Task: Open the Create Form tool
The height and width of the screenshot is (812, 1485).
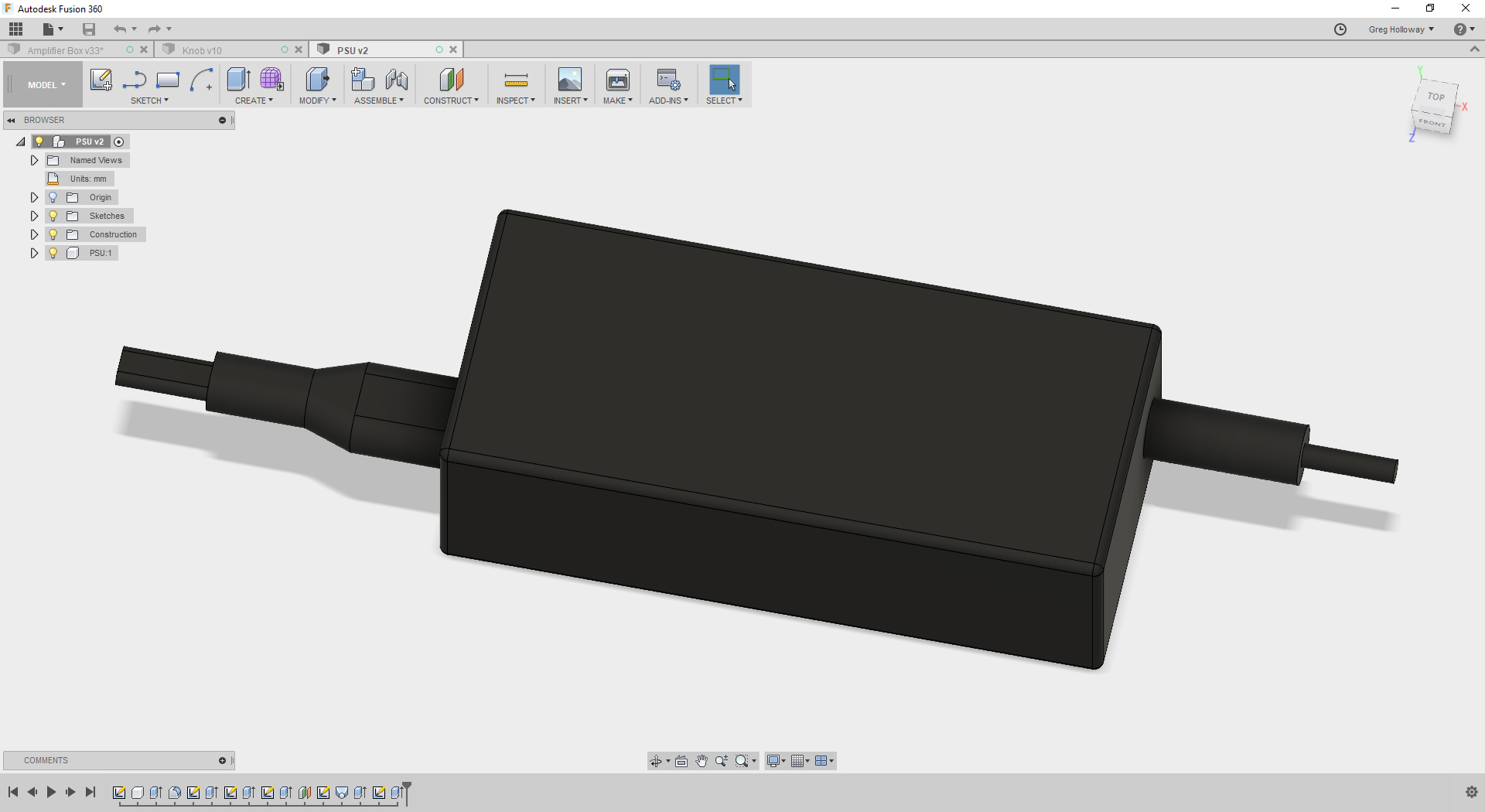Action: pyautogui.click(x=271, y=79)
